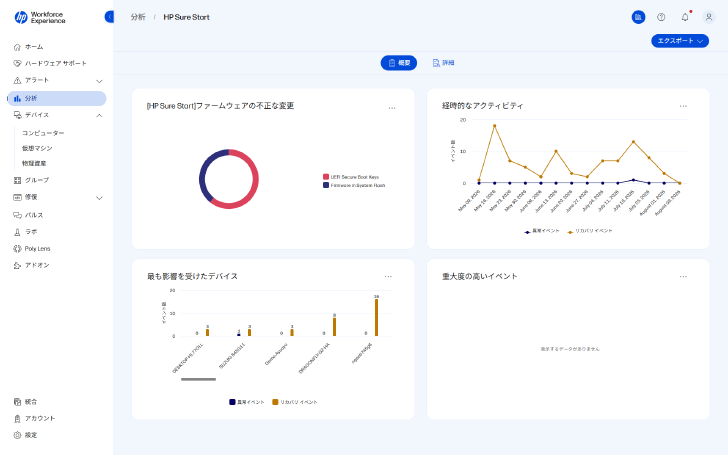Click the Poly Lens icon

[x=17, y=249]
